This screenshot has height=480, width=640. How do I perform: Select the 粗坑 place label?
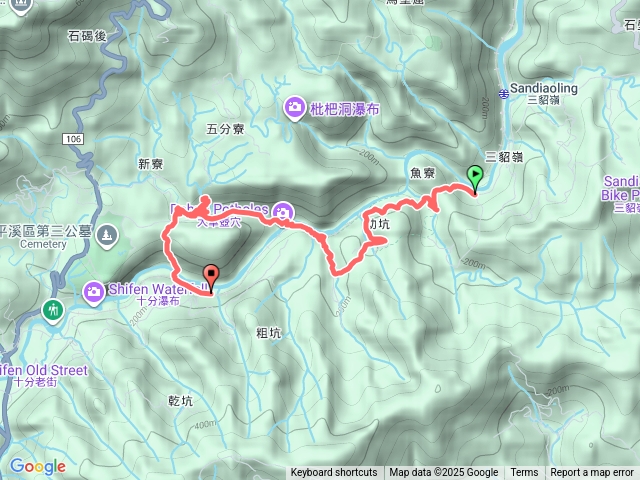269,333
